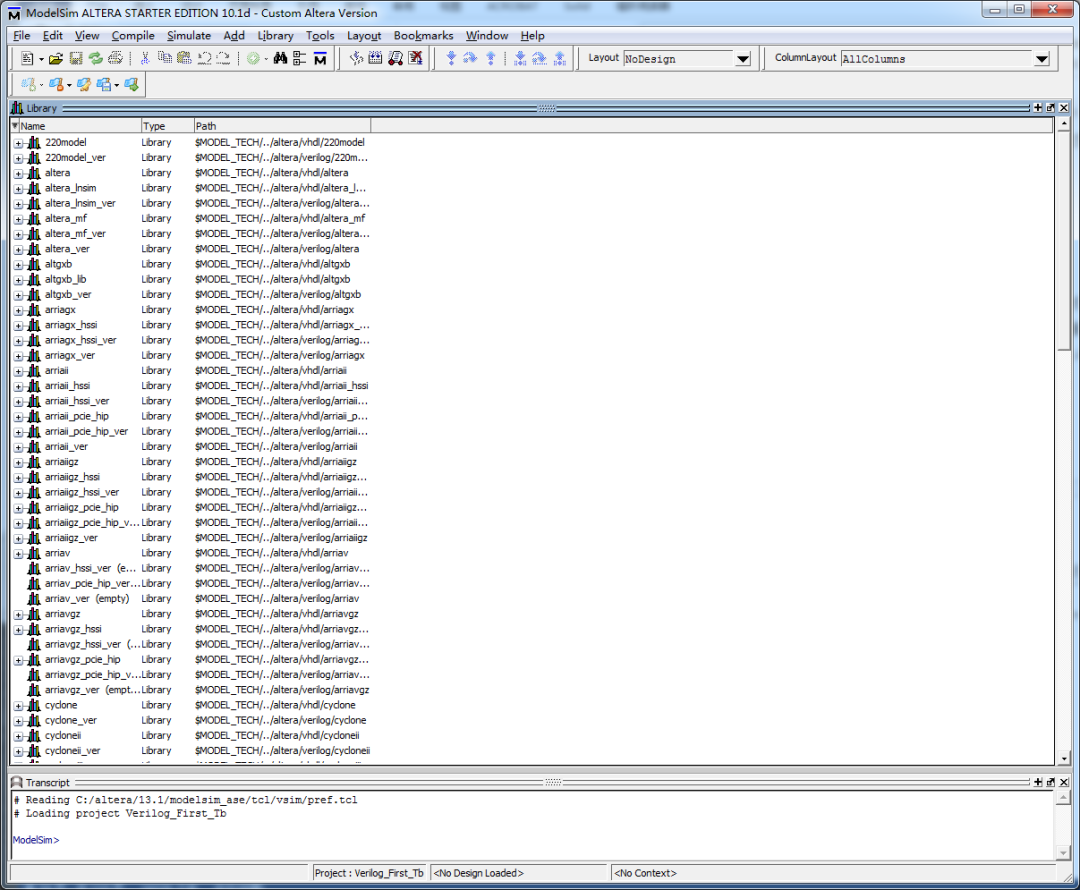Click the Open folder toolbar icon
Viewport: 1080px width, 890px height.
click(56, 59)
